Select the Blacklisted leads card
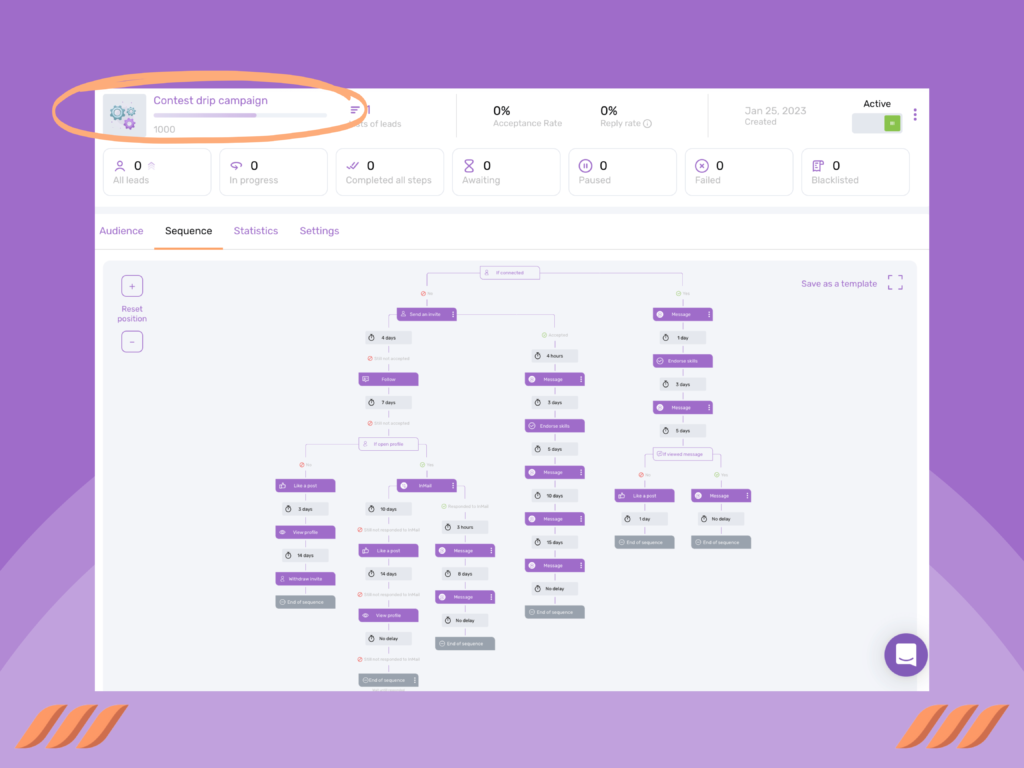The height and width of the screenshot is (768, 1024). 855,172
